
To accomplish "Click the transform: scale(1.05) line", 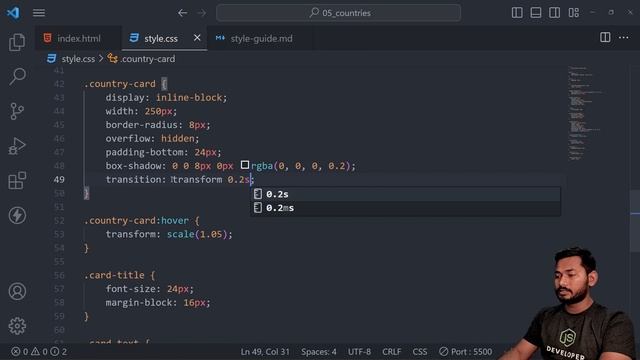I will pyautogui.click(x=169, y=234).
